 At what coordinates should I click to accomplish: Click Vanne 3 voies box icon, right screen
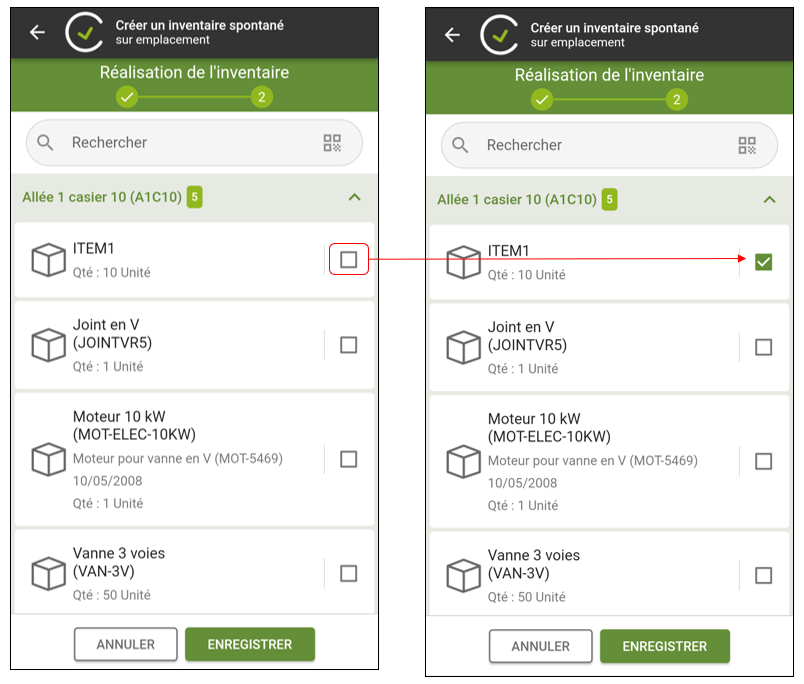[x=464, y=575]
